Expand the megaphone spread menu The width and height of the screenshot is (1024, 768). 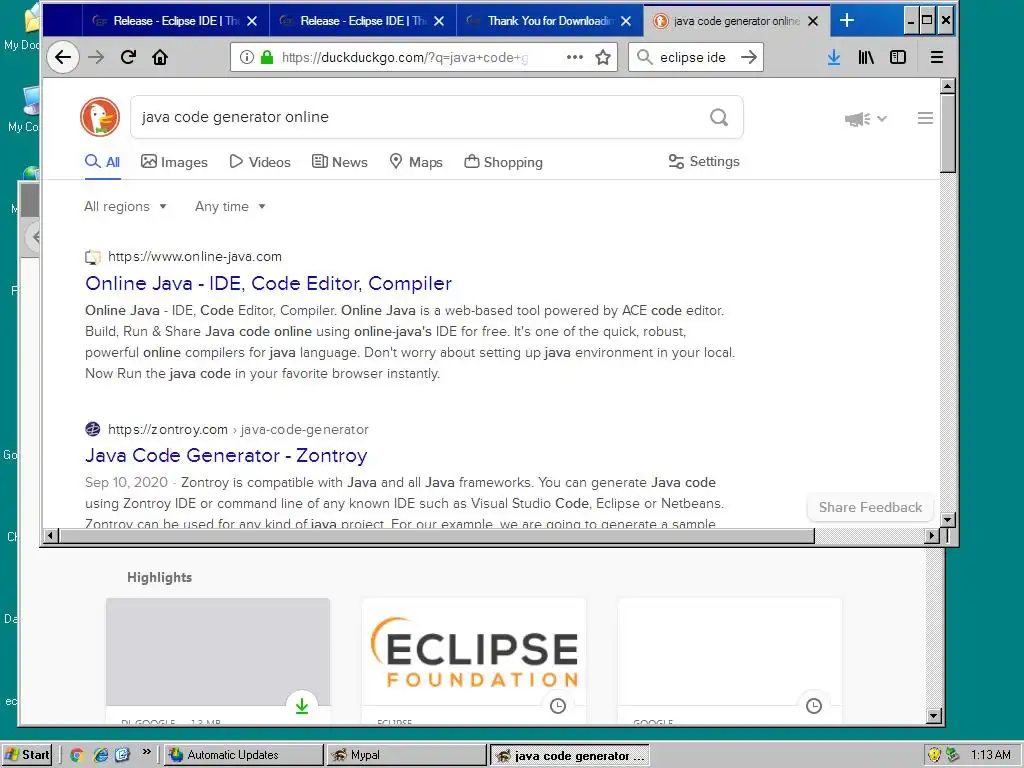[865, 119]
